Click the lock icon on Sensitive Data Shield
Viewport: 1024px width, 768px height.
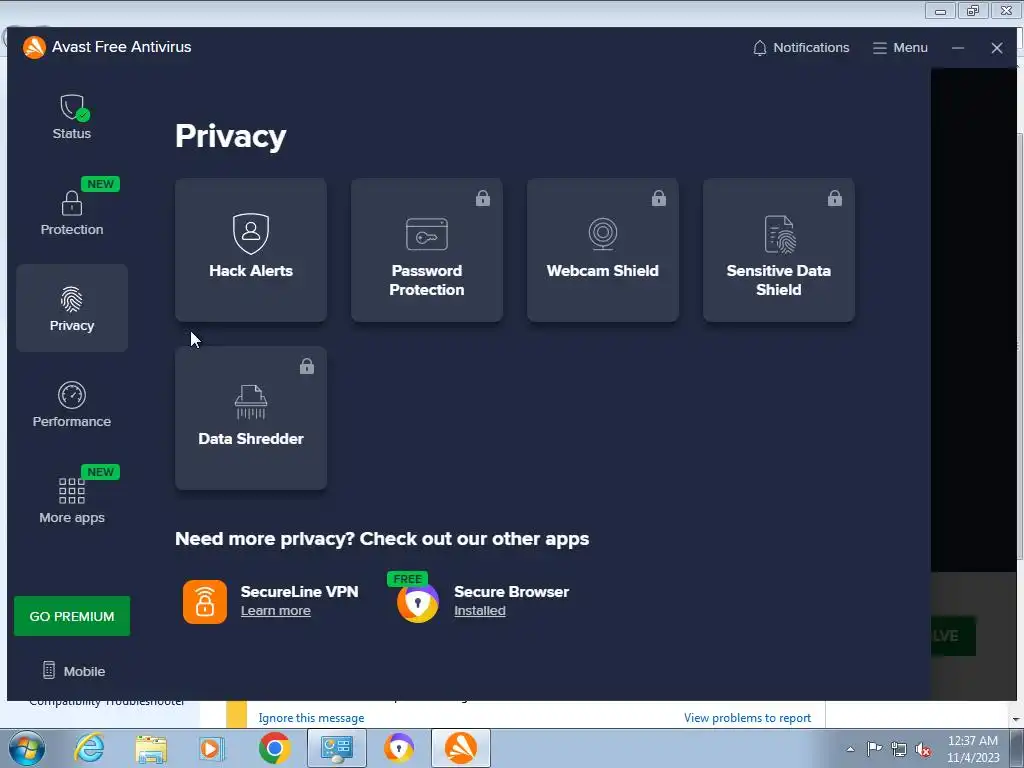pyautogui.click(x=835, y=198)
